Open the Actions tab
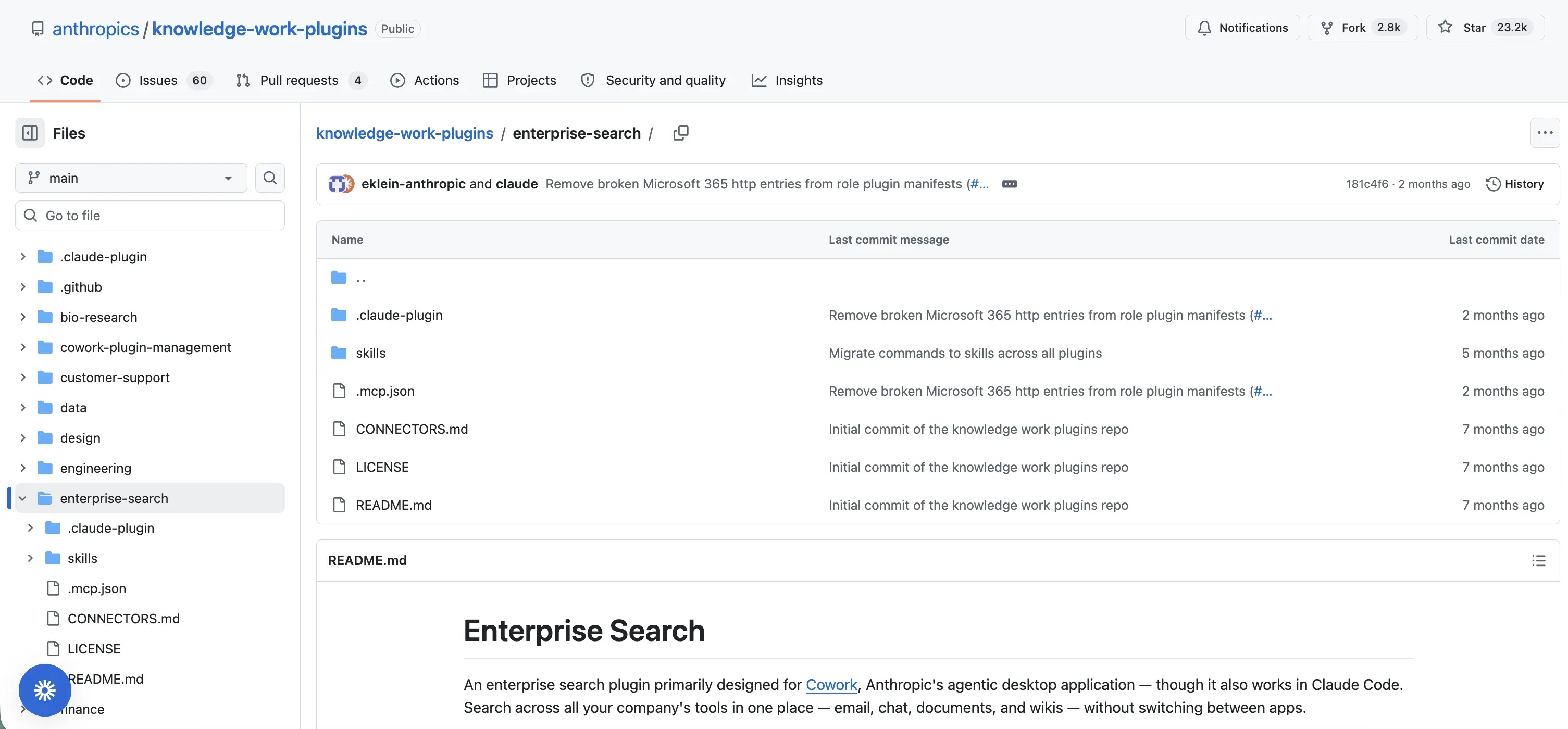 [425, 80]
